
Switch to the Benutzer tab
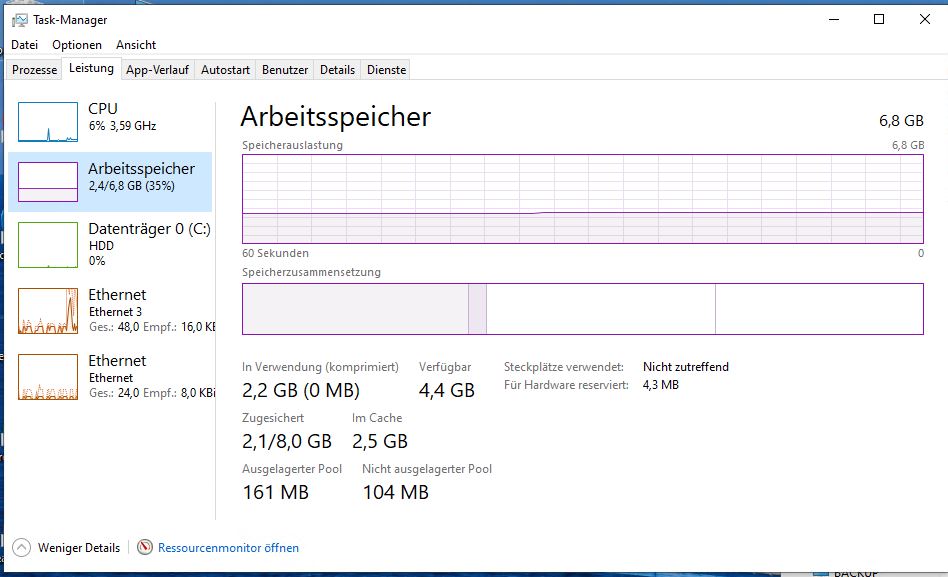(x=285, y=70)
